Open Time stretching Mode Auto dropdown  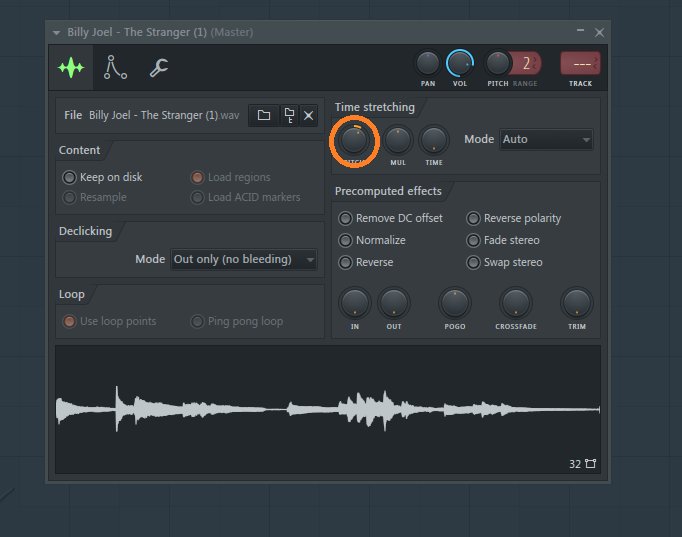click(x=546, y=140)
